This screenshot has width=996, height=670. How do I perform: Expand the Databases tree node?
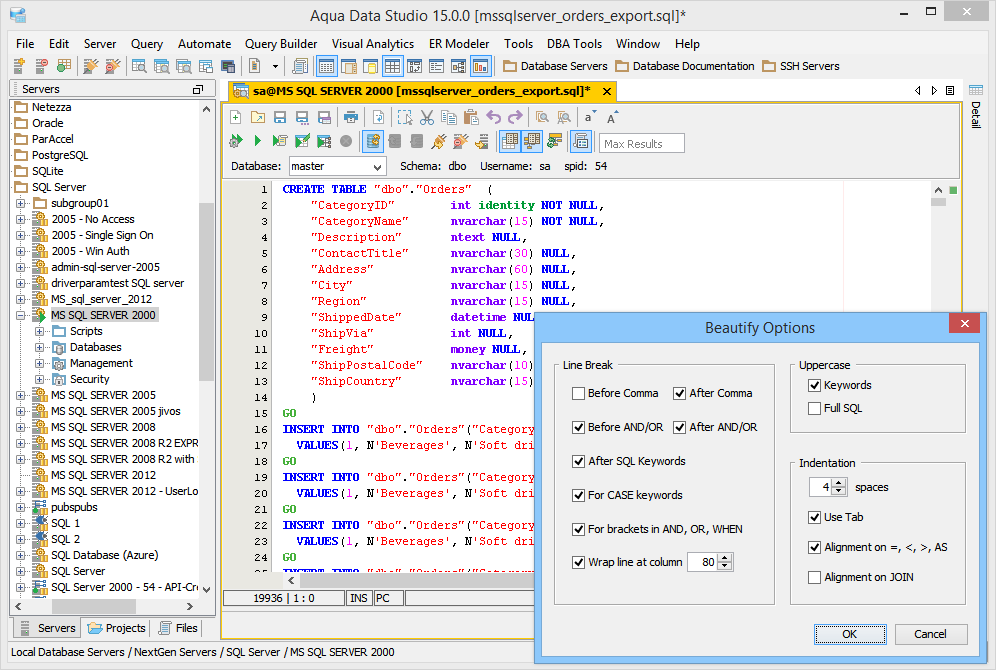click(x=40, y=348)
